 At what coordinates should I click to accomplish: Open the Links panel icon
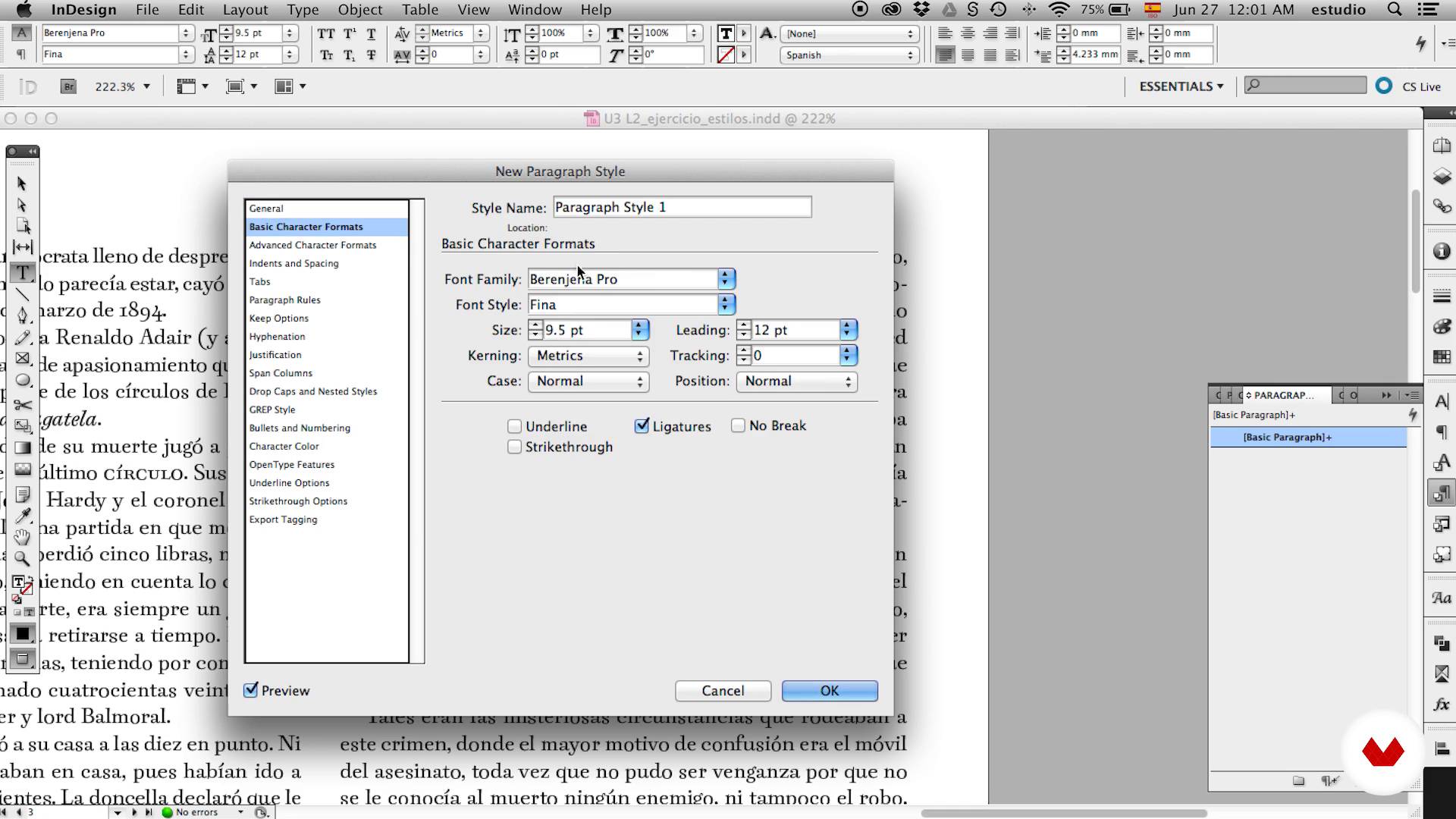pyautogui.click(x=1442, y=206)
